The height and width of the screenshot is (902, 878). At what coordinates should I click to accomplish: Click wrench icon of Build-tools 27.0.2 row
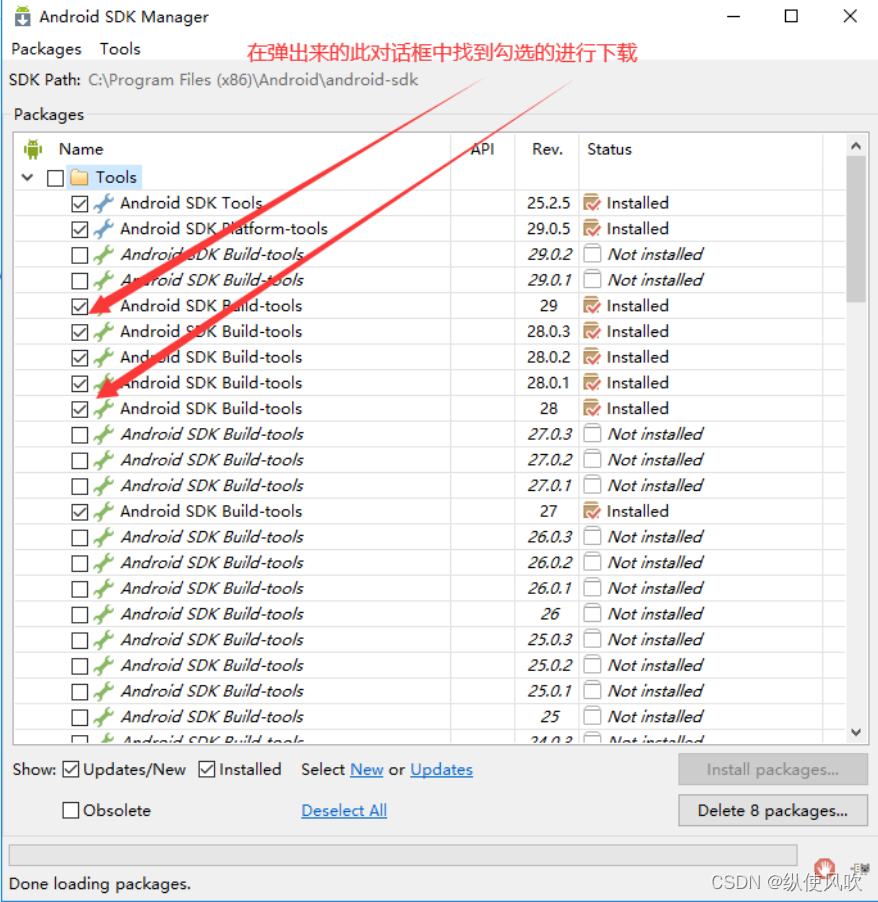(104, 460)
